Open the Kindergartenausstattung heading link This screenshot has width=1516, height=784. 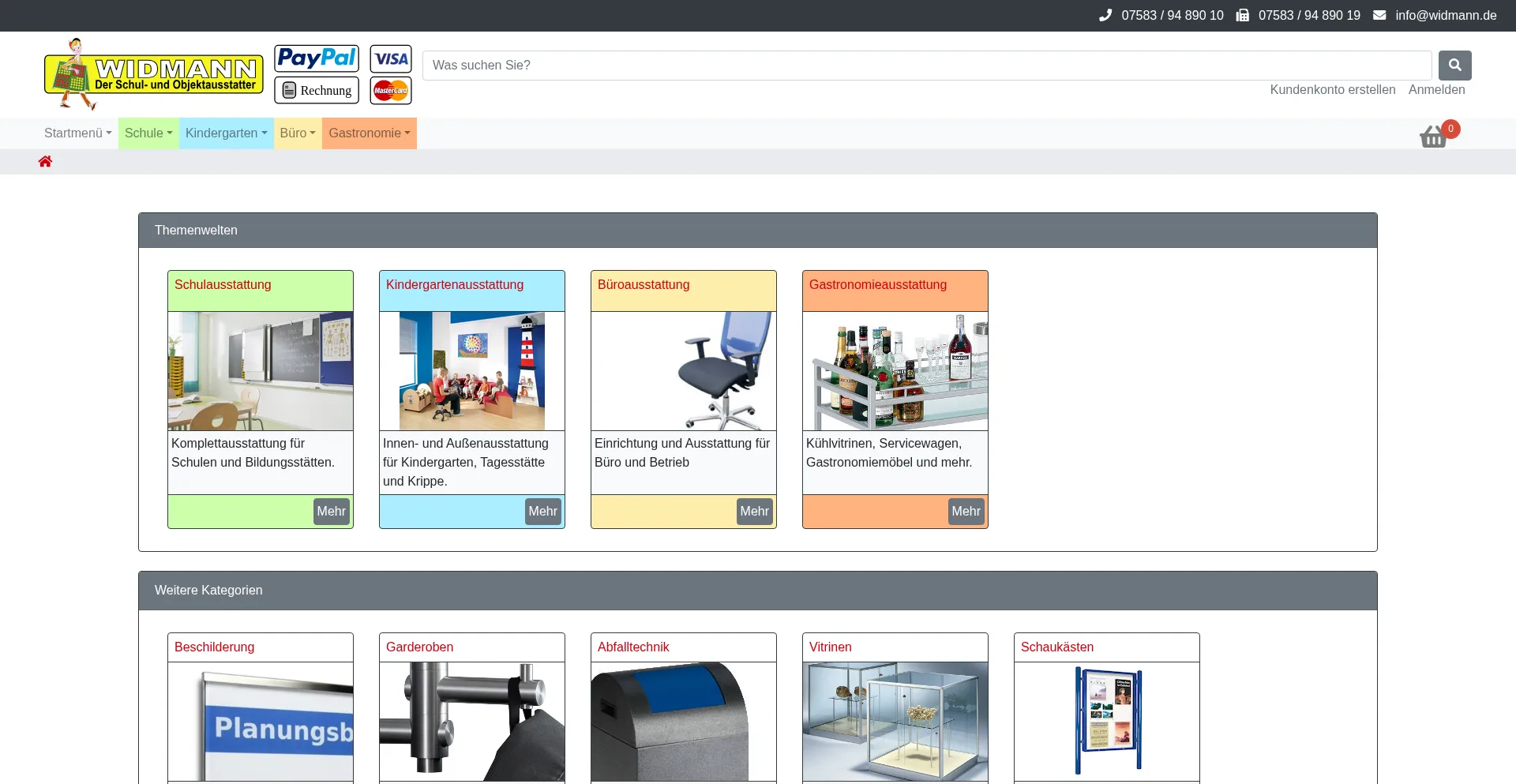coord(455,285)
